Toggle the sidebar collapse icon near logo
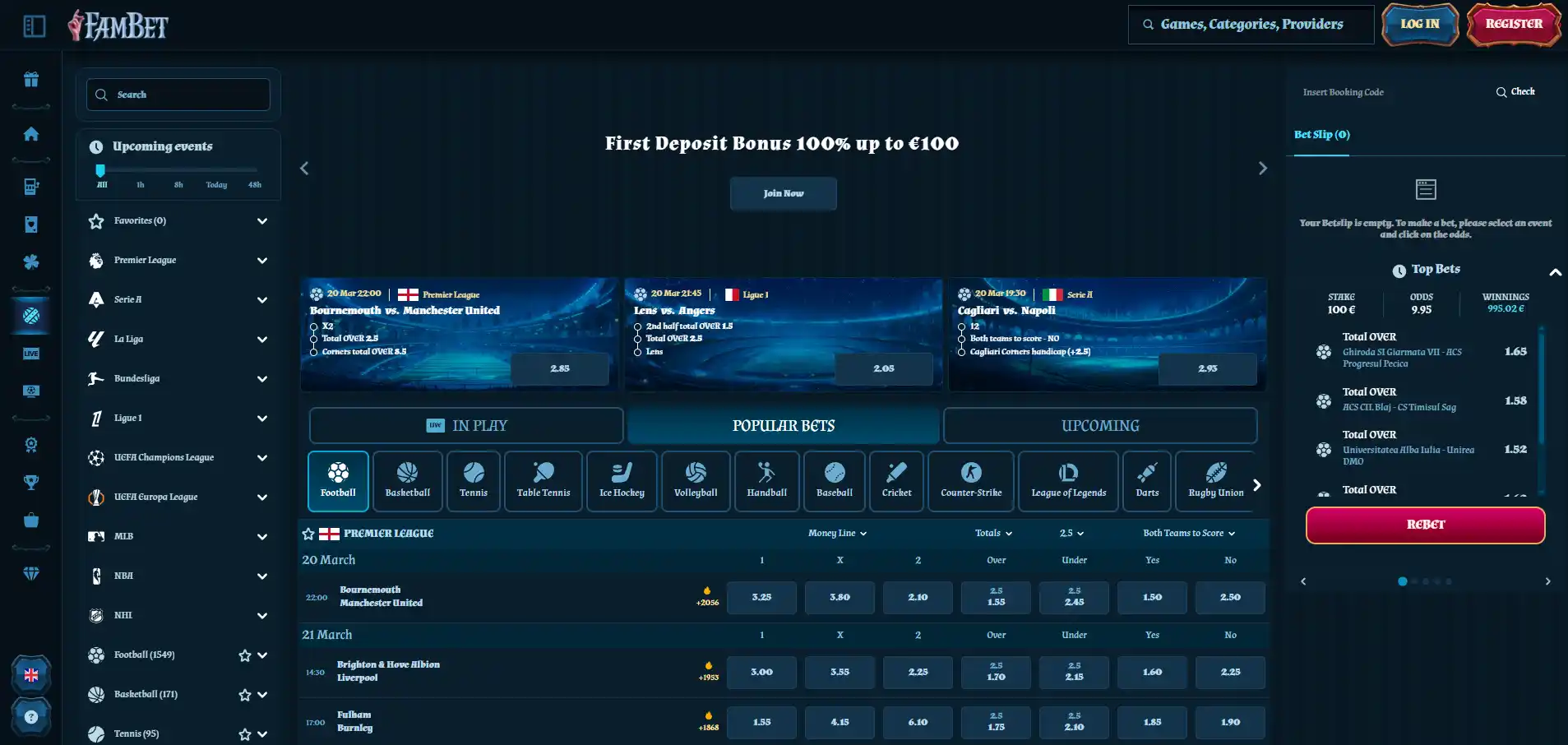 [35, 26]
